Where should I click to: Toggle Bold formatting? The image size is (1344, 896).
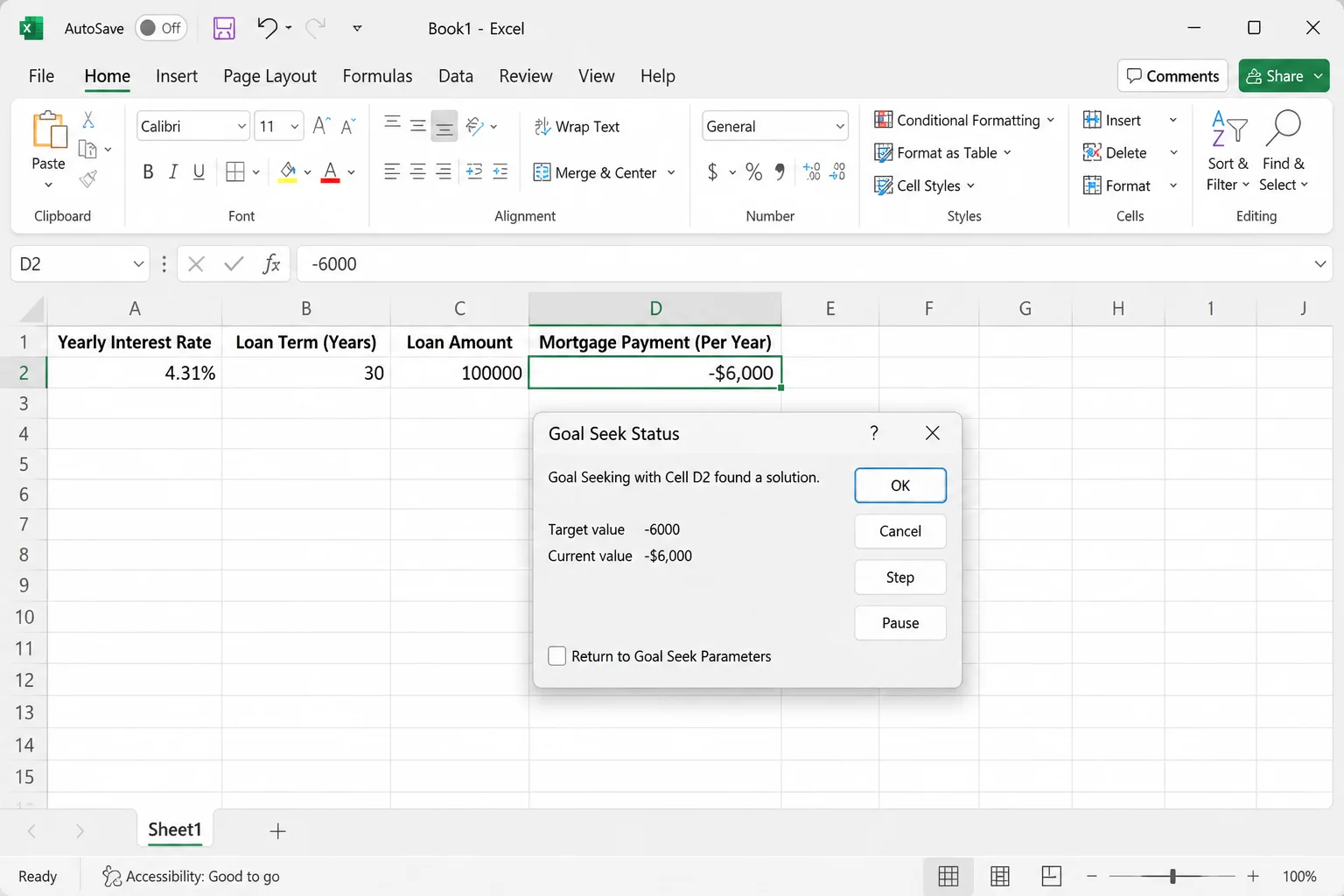click(x=148, y=171)
